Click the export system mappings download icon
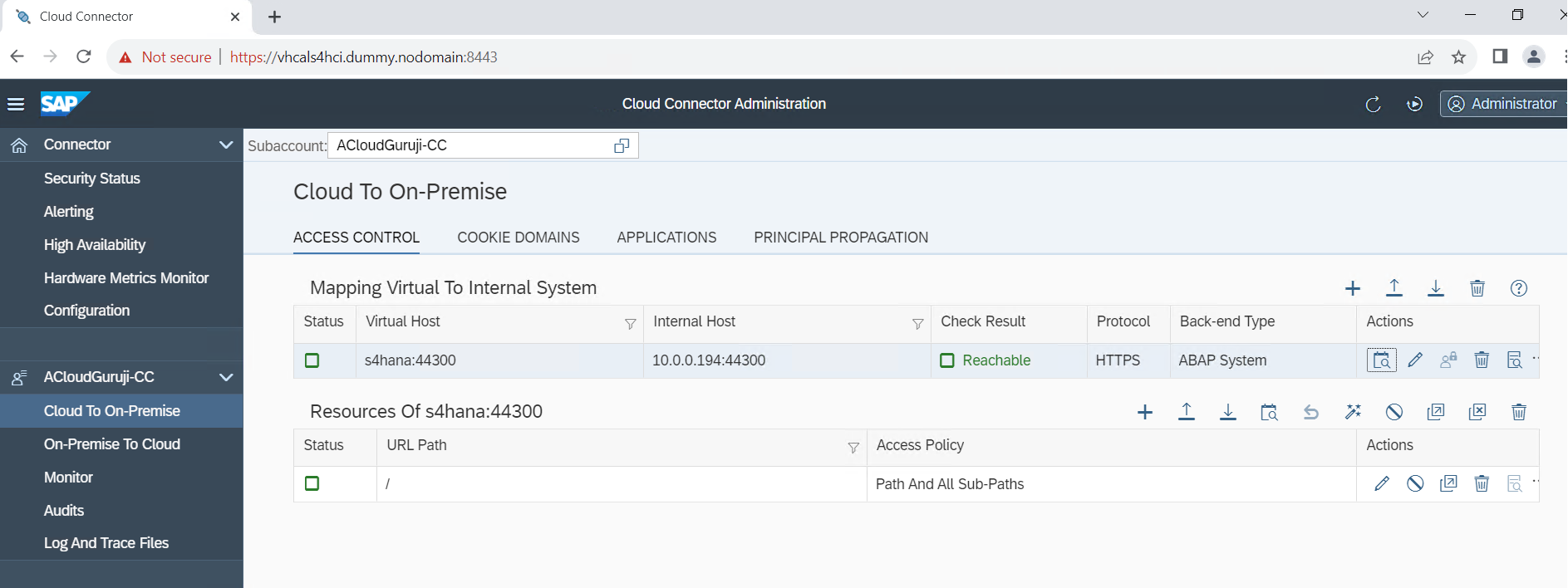The image size is (1568, 588). [1436, 288]
